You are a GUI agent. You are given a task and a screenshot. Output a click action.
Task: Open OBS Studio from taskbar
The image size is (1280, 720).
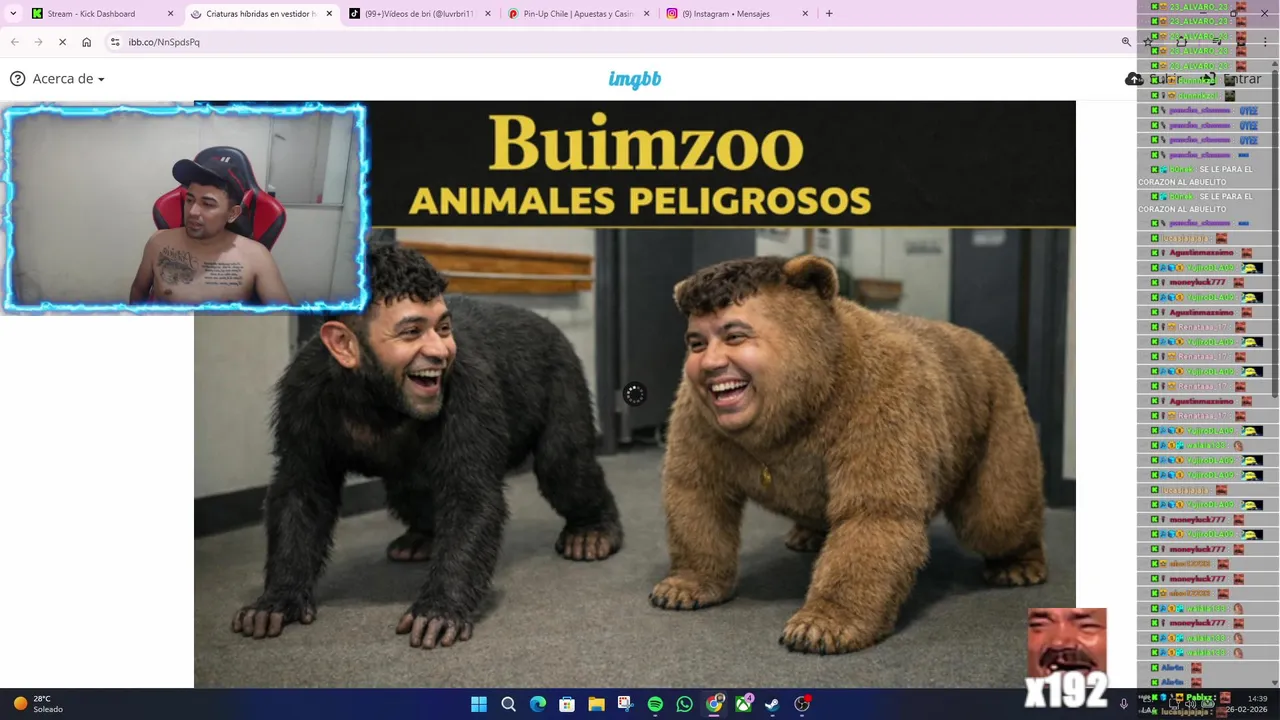(802, 704)
